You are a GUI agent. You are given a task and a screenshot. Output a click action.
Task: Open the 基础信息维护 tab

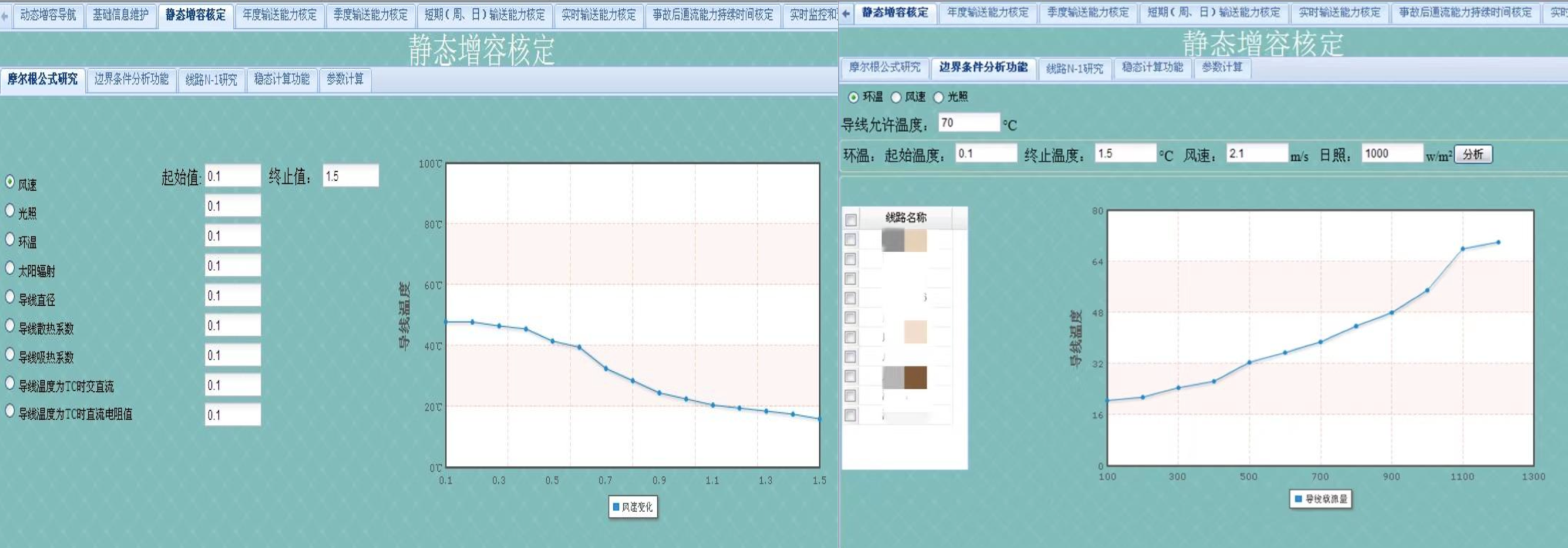coord(120,15)
